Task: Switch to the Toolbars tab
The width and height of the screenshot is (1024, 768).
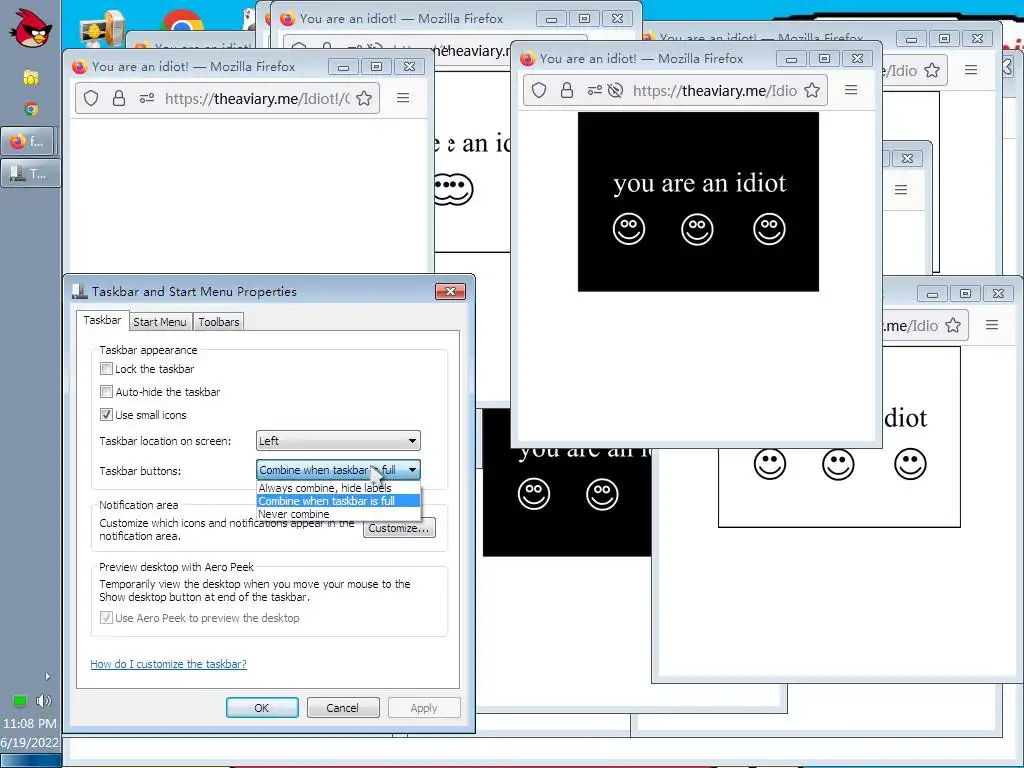Action: [219, 322]
